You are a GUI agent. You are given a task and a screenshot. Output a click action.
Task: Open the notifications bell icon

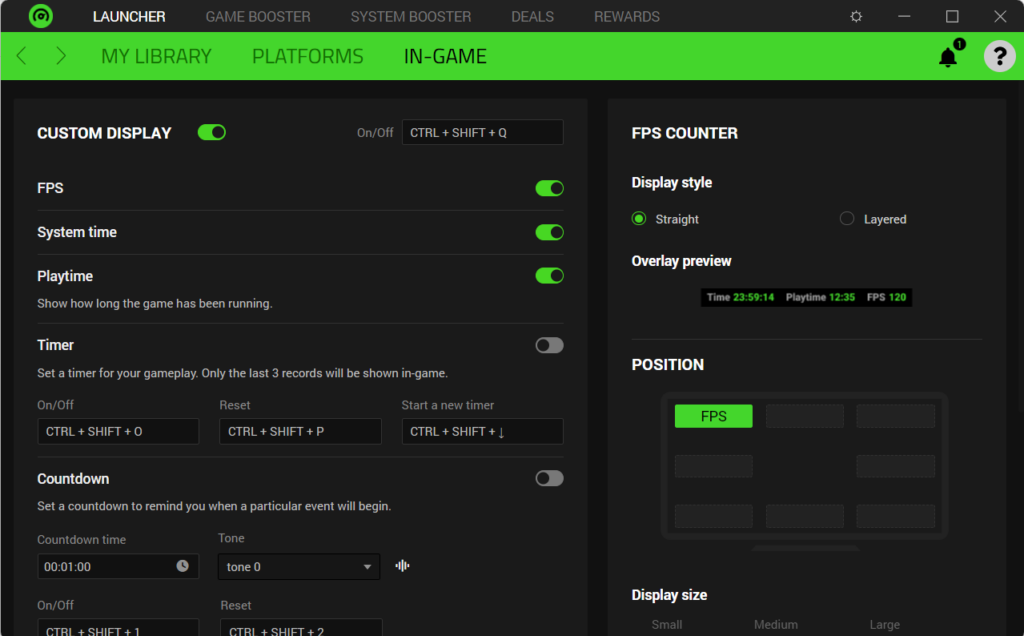[948, 57]
